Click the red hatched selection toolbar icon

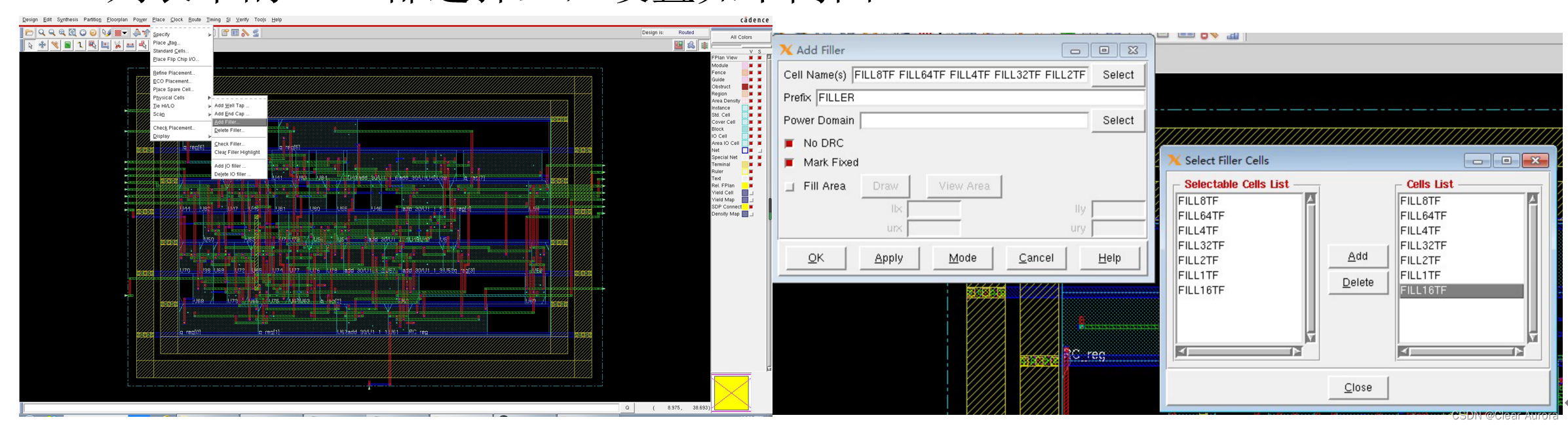click(118, 33)
